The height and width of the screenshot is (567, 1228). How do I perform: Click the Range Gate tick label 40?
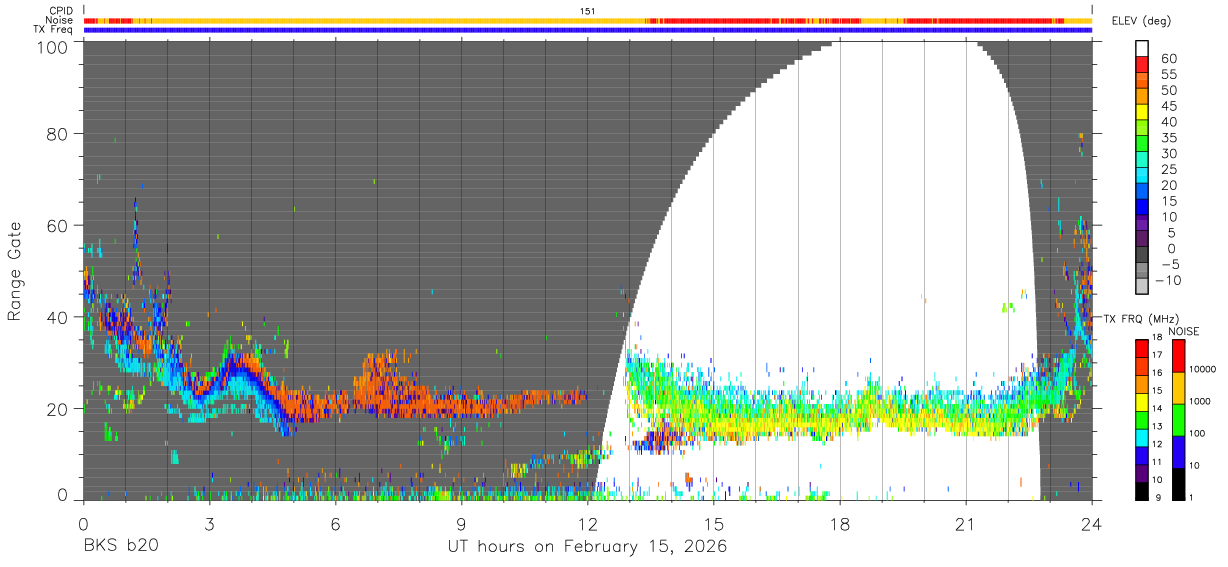pos(58,317)
